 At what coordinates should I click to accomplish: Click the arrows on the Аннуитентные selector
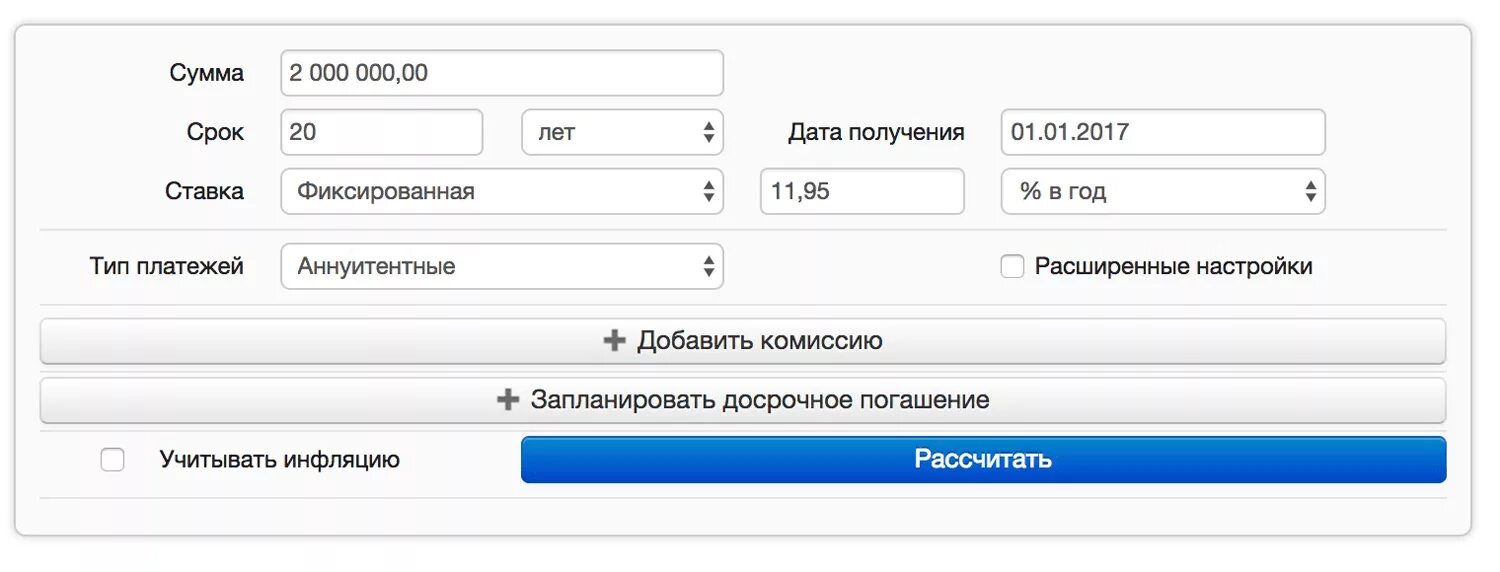pyautogui.click(x=708, y=267)
